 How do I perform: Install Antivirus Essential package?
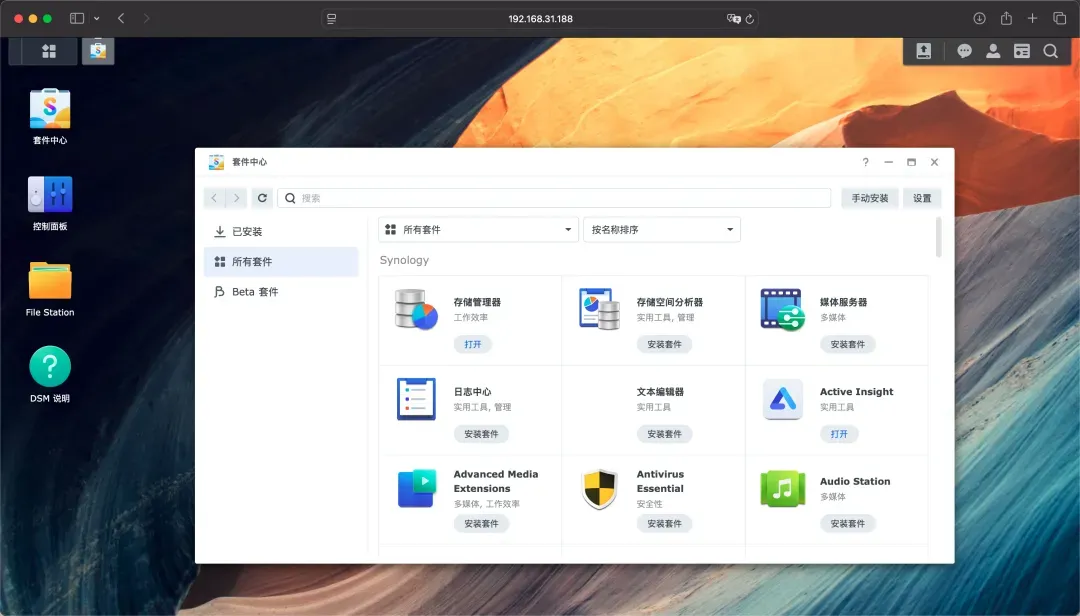[664, 523]
